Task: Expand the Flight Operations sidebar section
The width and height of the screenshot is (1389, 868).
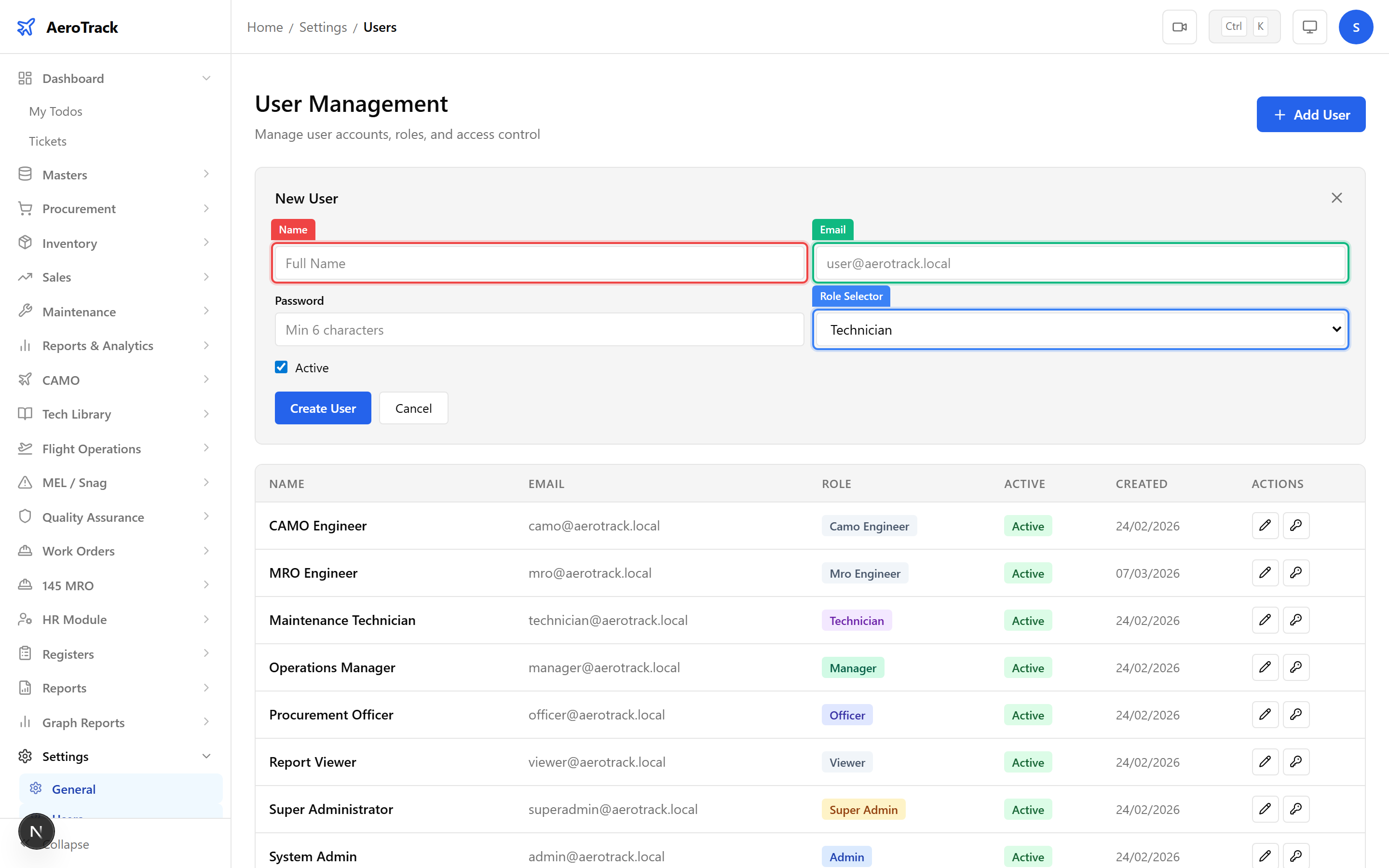Action: [x=91, y=448]
